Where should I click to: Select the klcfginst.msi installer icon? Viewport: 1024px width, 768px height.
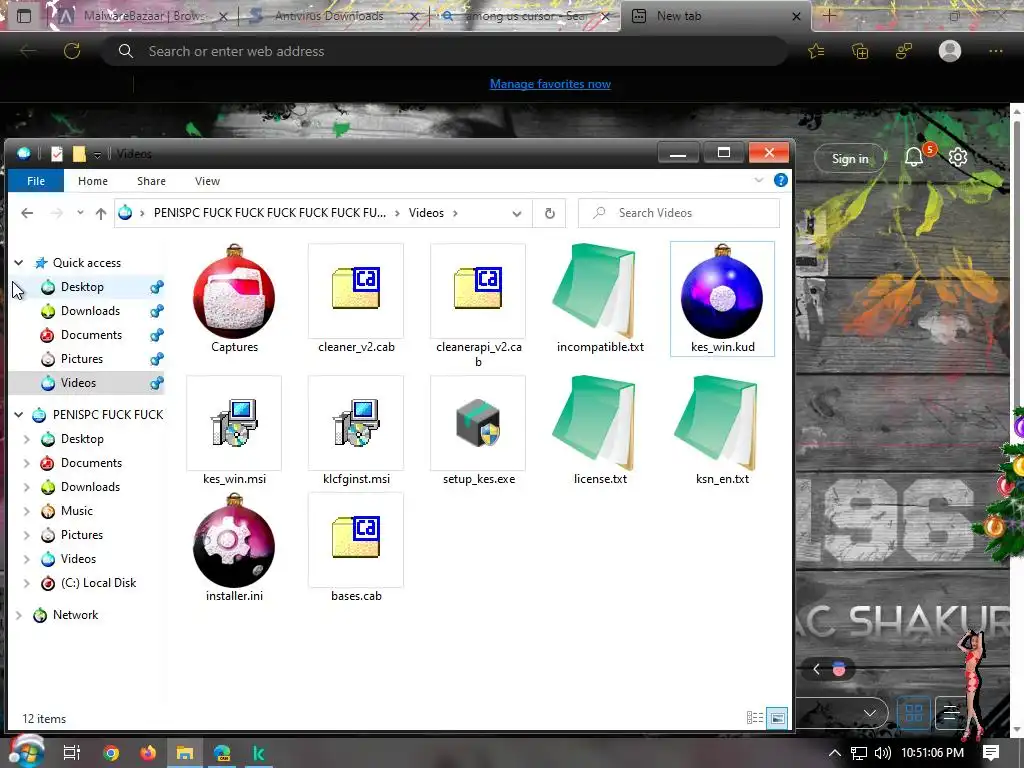tap(356, 423)
